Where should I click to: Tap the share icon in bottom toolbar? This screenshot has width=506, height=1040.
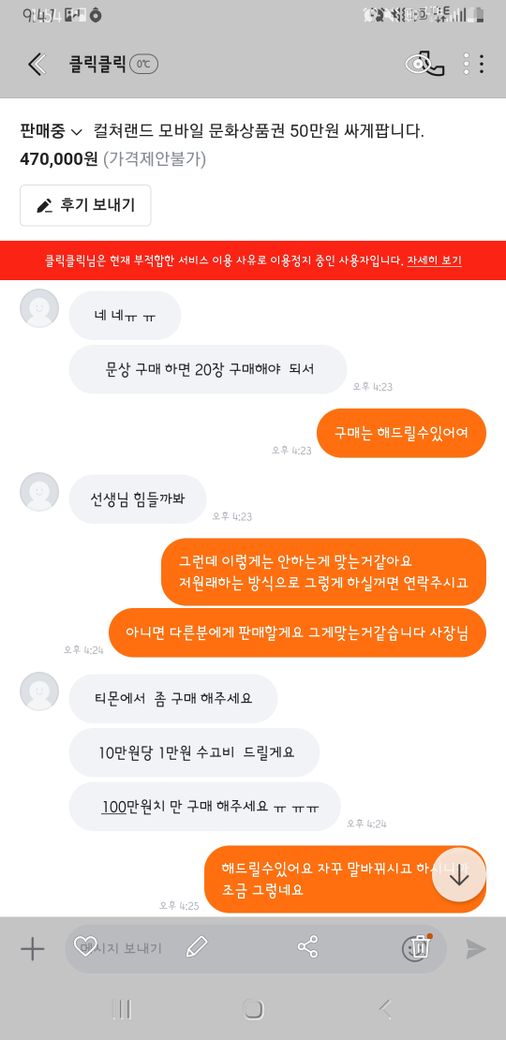pos(308,946)
